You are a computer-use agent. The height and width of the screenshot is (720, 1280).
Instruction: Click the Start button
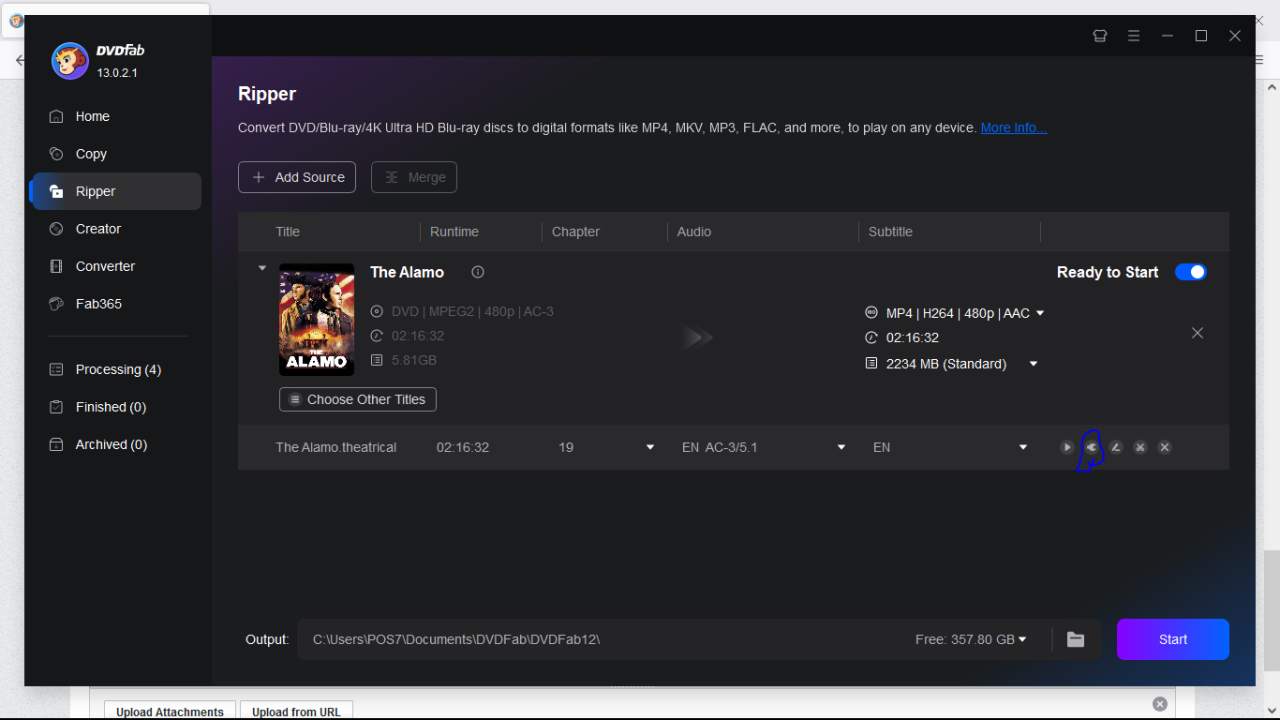pyautogui.click(x=1173, y=639)
